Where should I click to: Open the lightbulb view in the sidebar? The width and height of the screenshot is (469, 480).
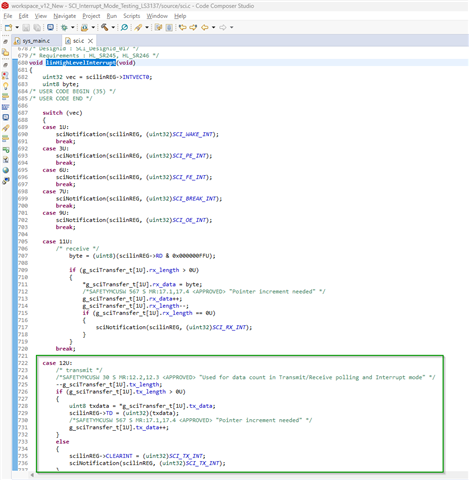click(x=6, y=86)
